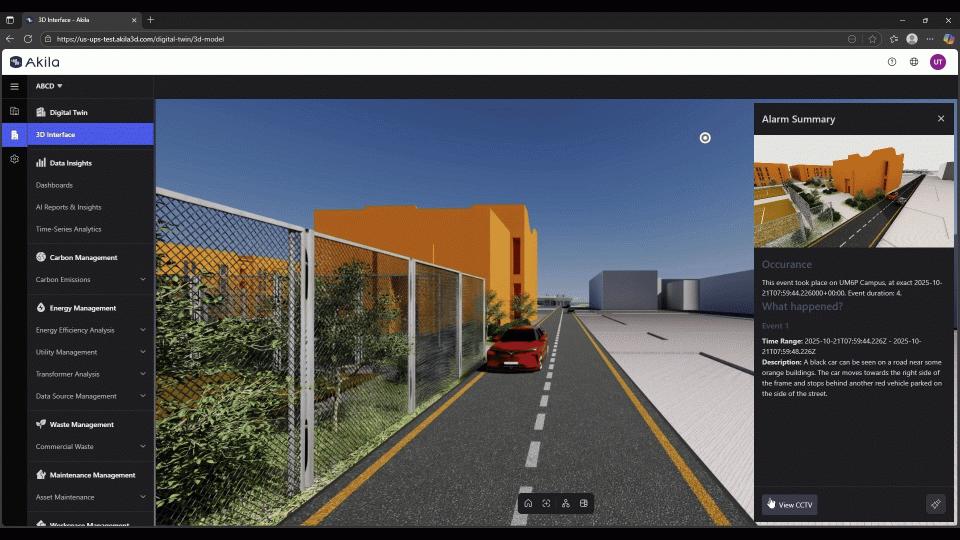Open the Dashboards menu item
Viewport: 960px width, 540px height.
point(54,185)
